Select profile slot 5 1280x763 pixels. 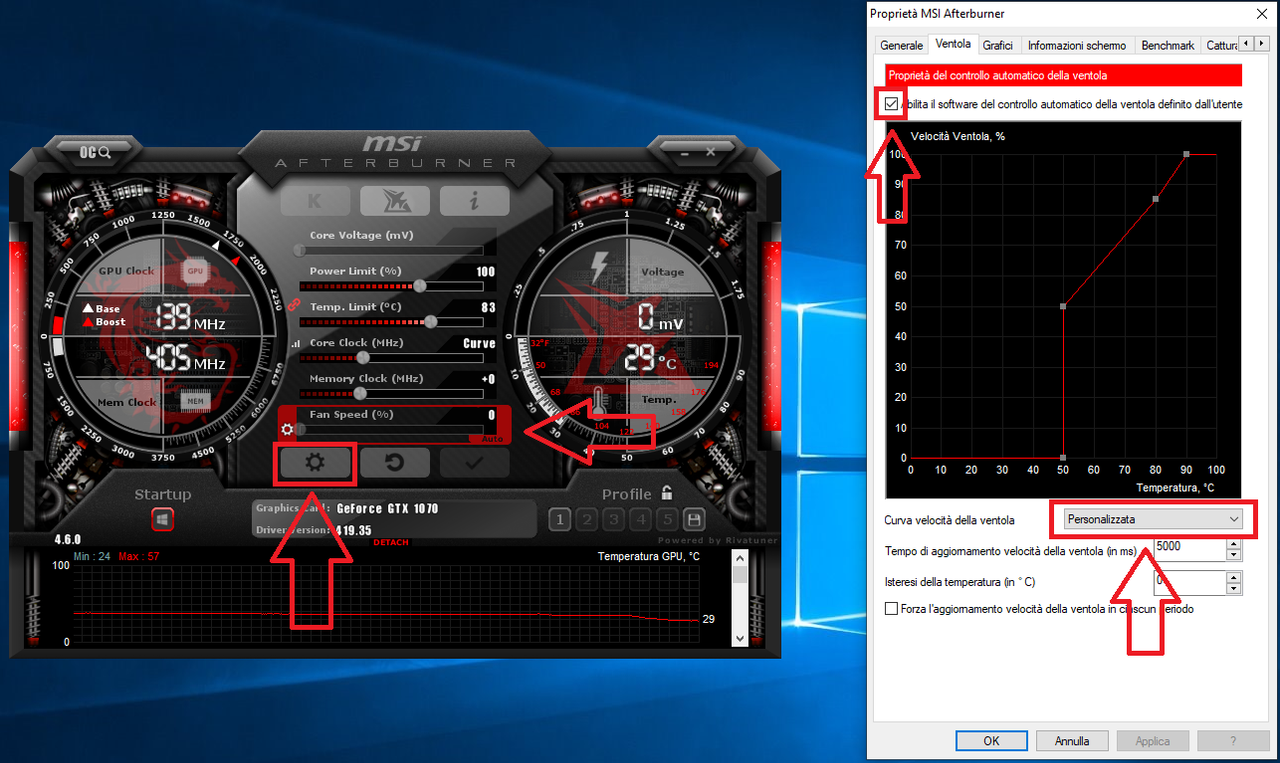point(668,519)
